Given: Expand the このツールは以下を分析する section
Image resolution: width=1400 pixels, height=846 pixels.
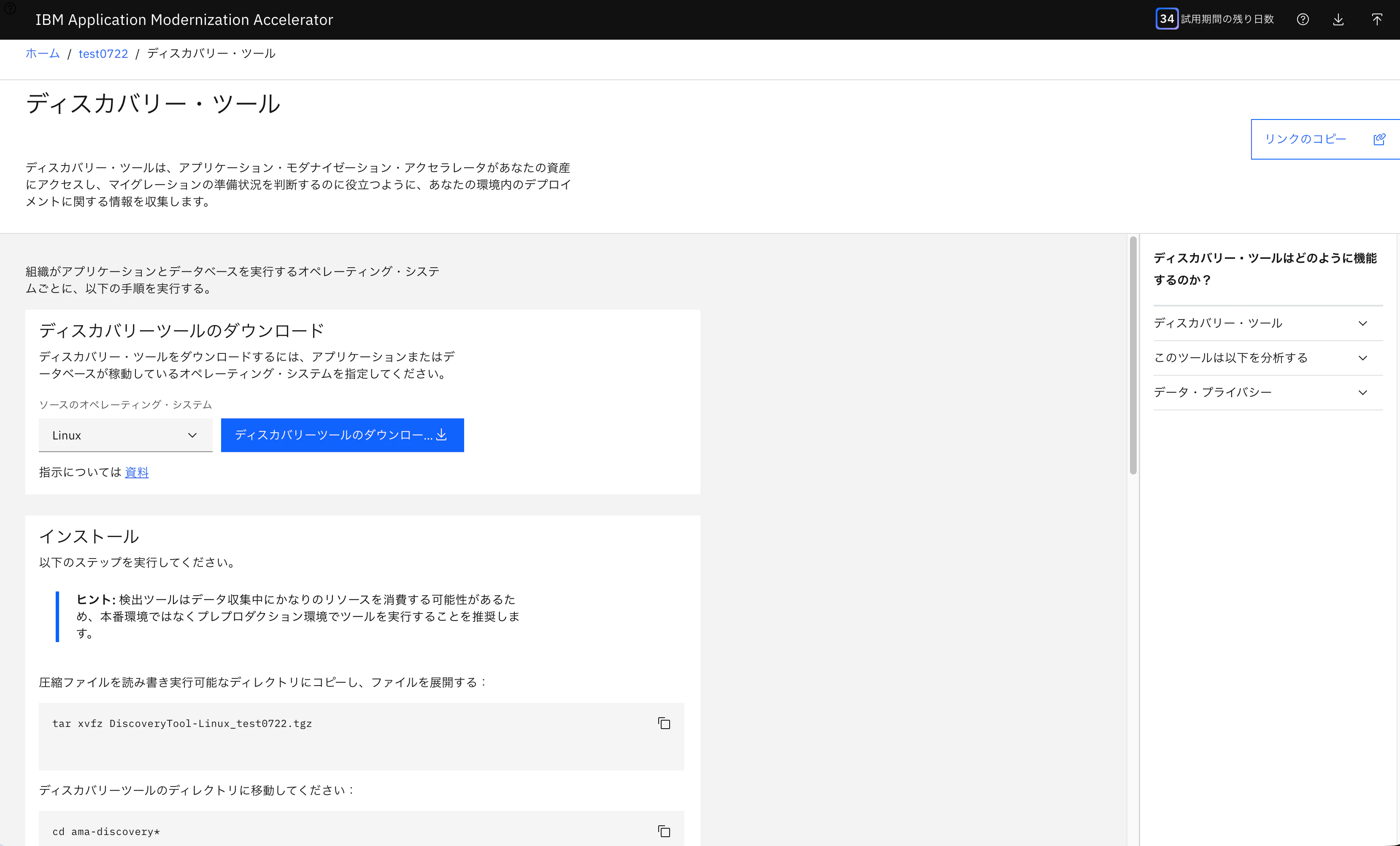Looking at the screenshot, I should pos(1268,358).
